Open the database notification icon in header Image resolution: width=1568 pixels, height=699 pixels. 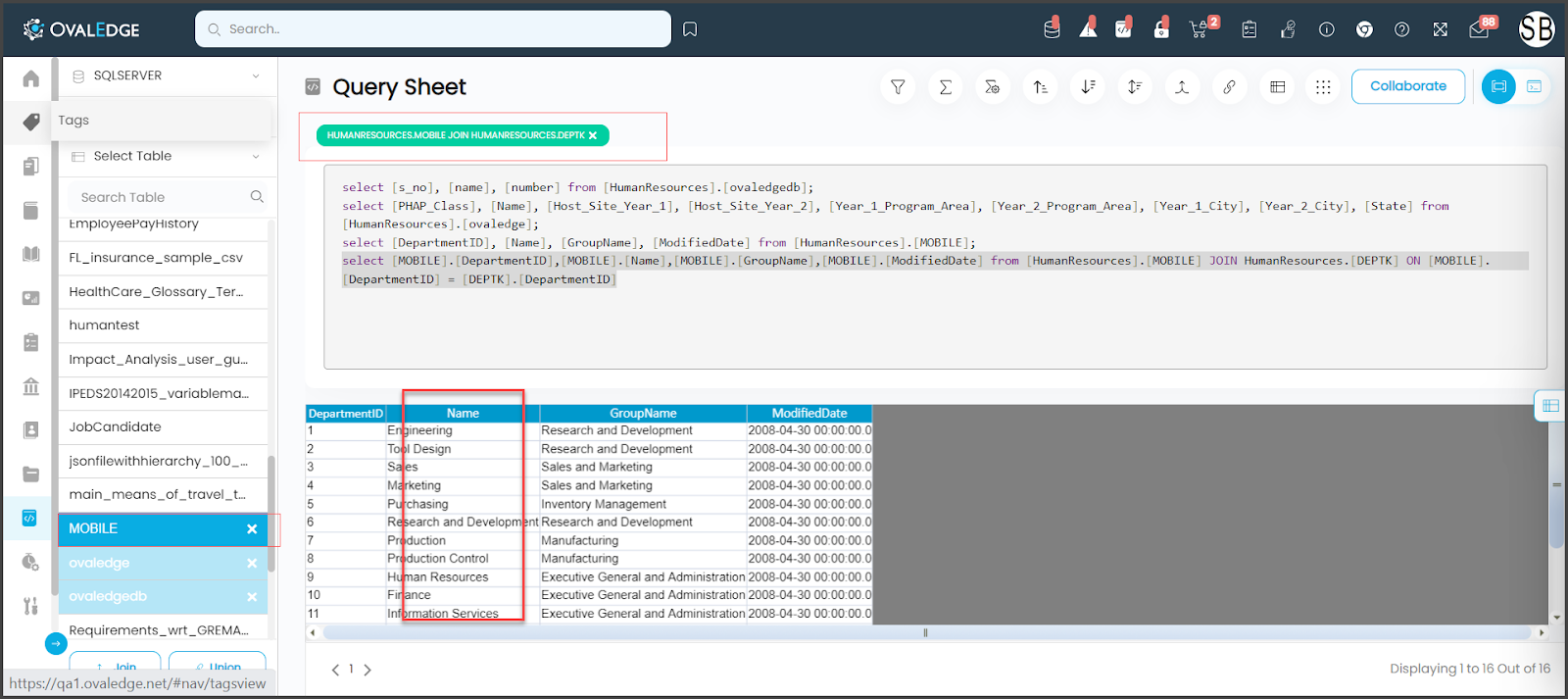(x=1052, y=28)
